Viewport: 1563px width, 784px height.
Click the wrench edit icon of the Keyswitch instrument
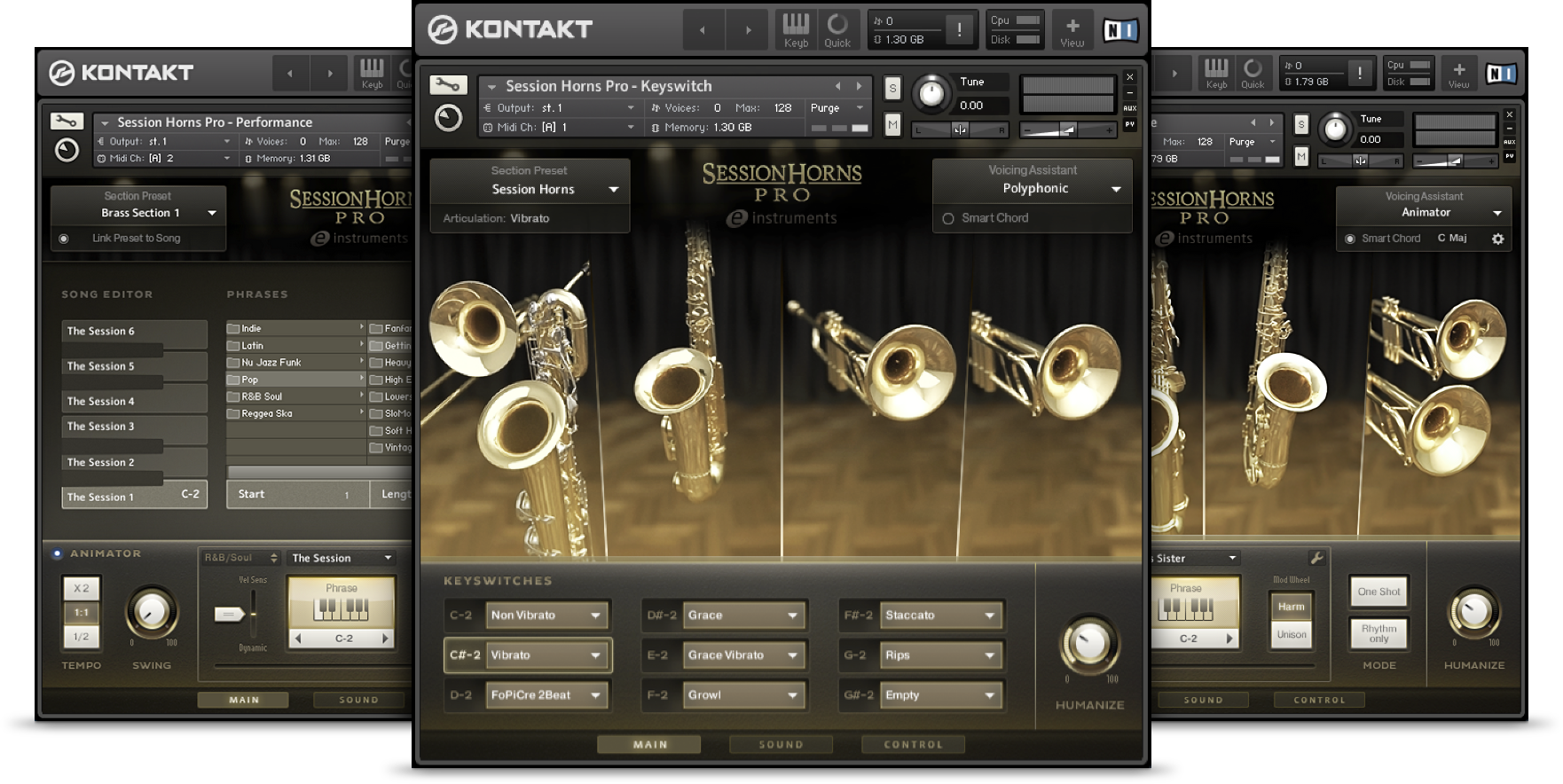(x=448, y=85)
